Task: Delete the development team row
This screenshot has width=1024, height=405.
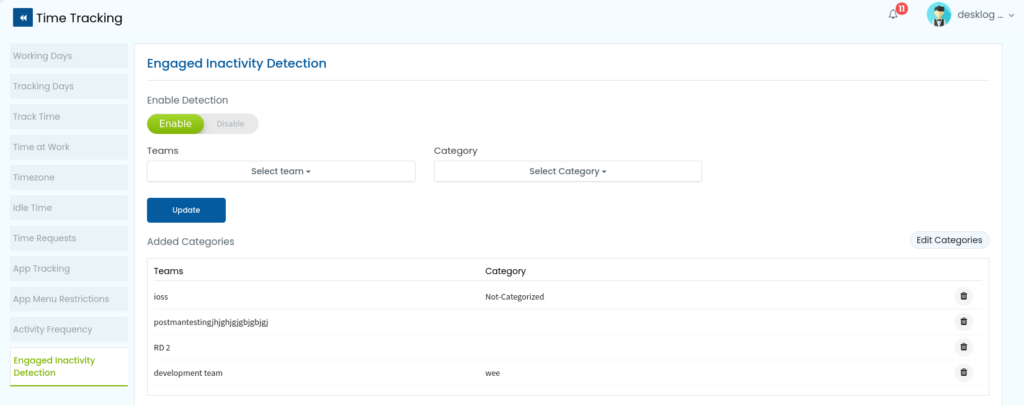Action: click(x=963, y=372)
